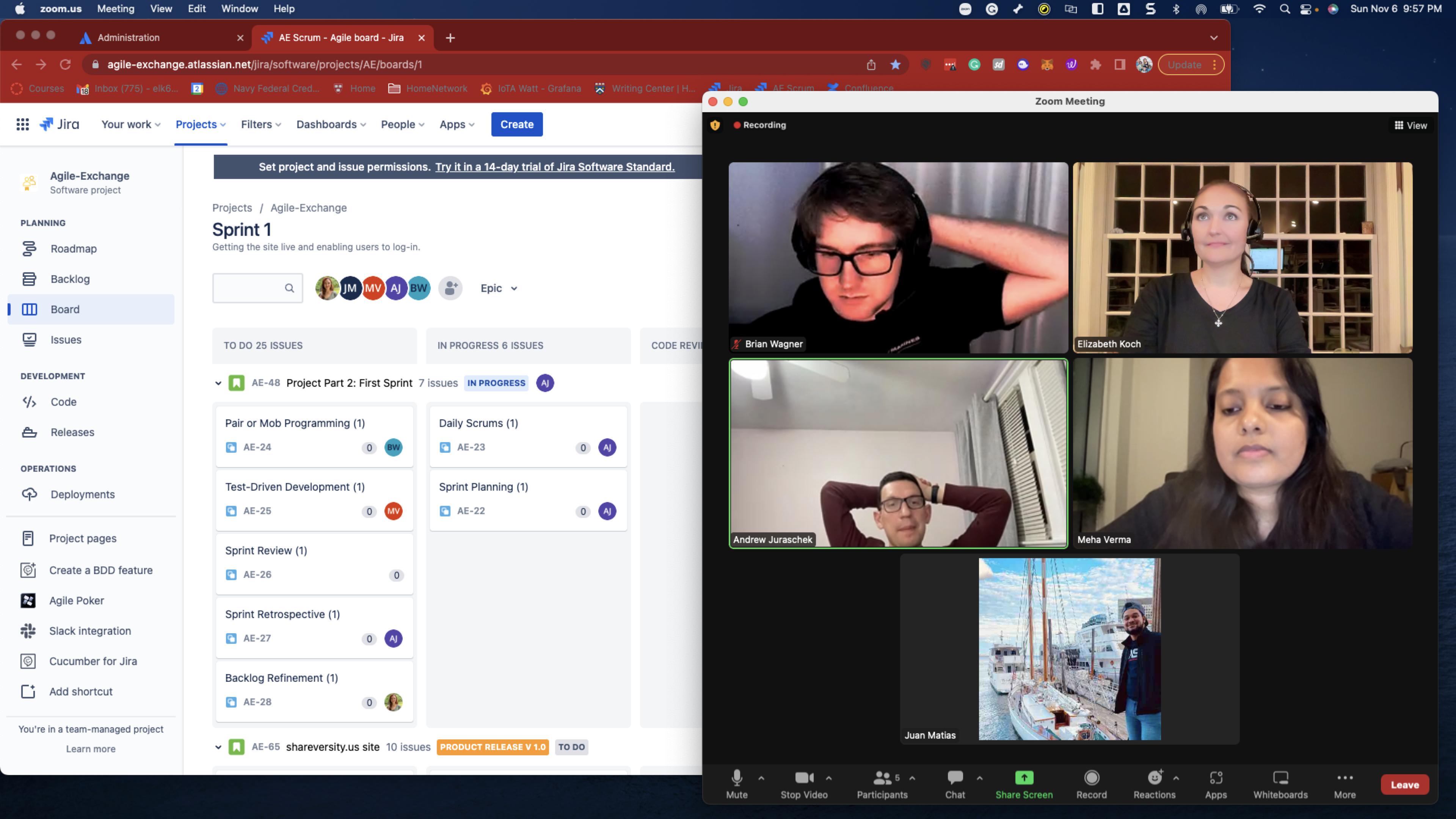The width and height of the screenshot is (1456, 819).
Task: Open Agile Poker app shortcut
Action: pos(28,600)
